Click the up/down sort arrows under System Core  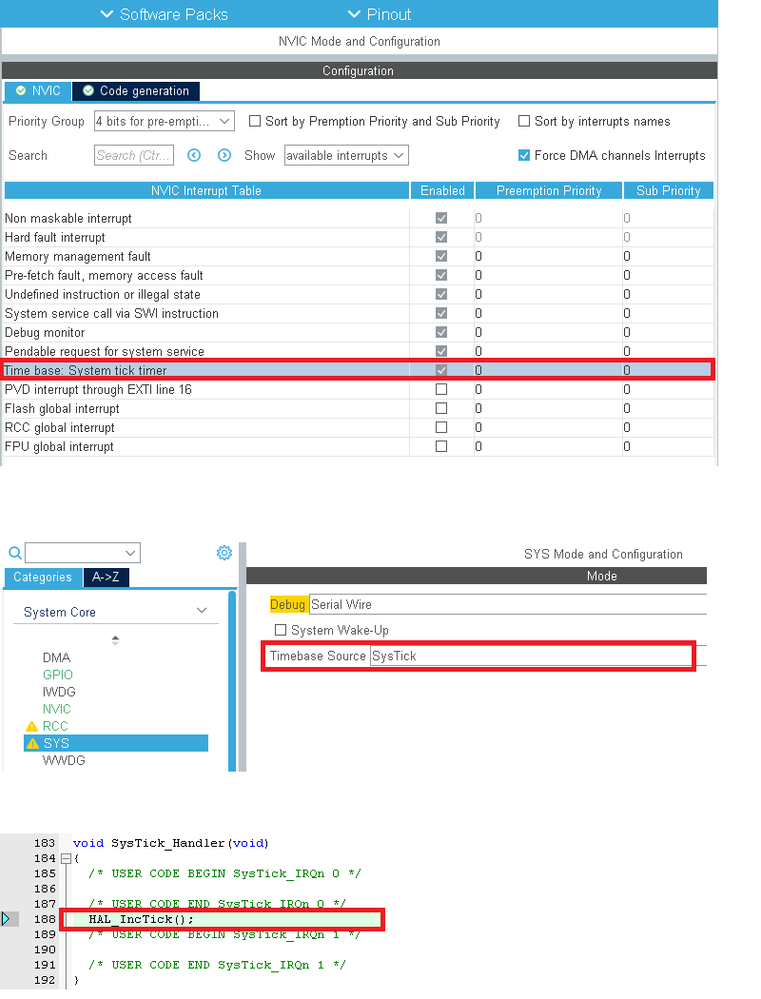(115, 640)
